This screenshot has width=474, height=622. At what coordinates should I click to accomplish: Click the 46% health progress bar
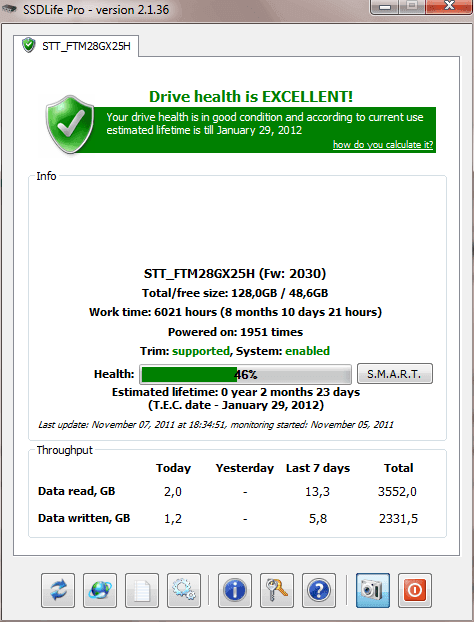(x=245, y=374)
